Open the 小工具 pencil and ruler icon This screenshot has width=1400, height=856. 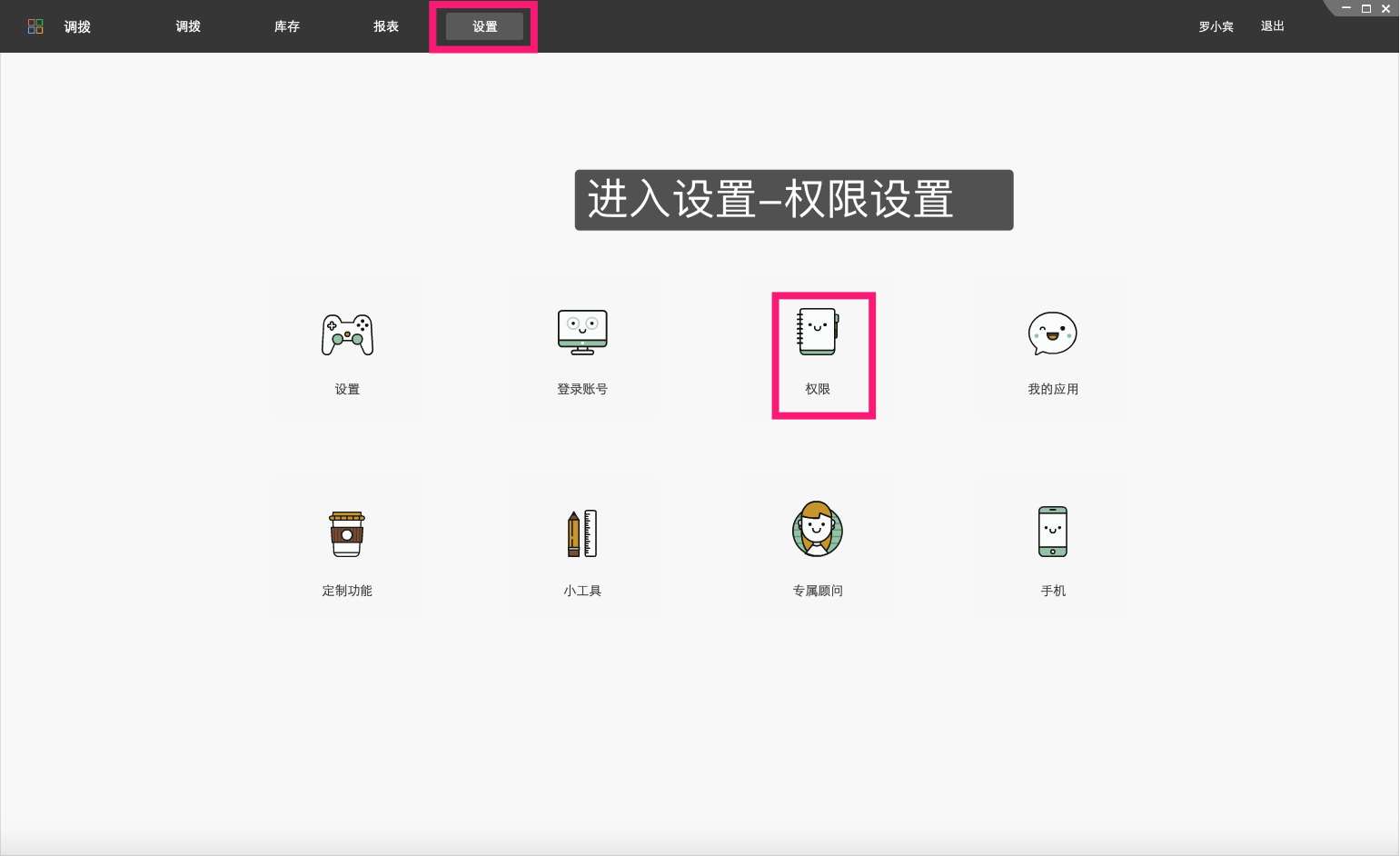581,533
